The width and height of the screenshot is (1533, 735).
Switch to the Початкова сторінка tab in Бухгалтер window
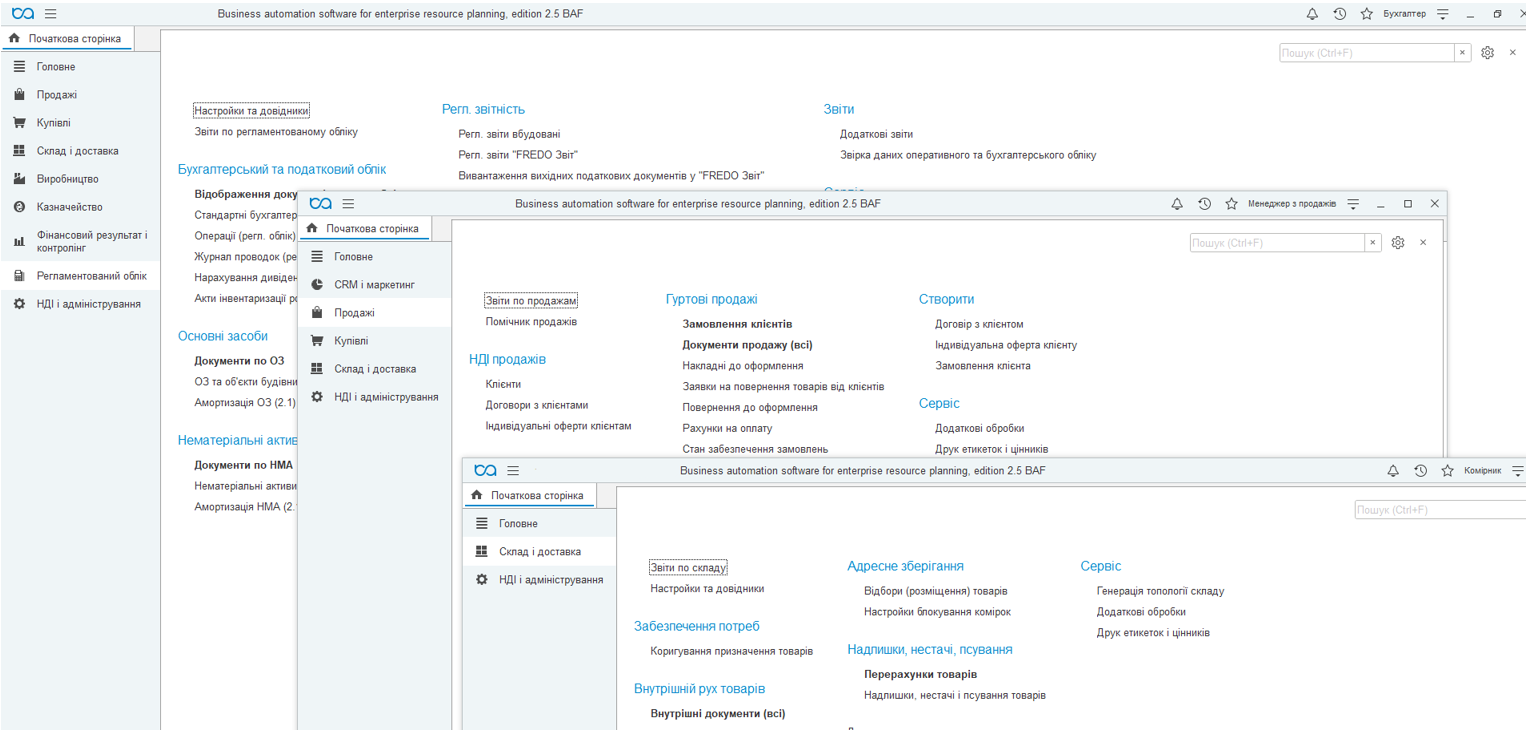[x=74, y=39]
